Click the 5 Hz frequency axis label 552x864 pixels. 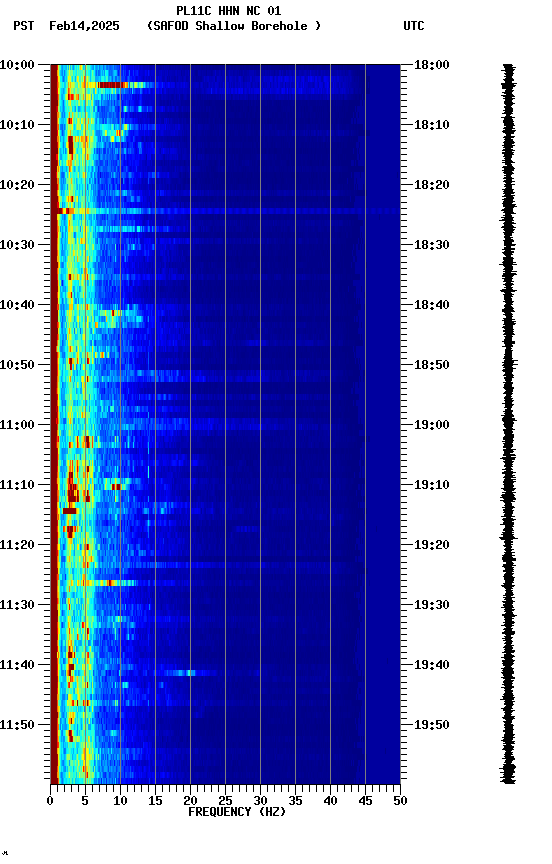tap(85, 802)
